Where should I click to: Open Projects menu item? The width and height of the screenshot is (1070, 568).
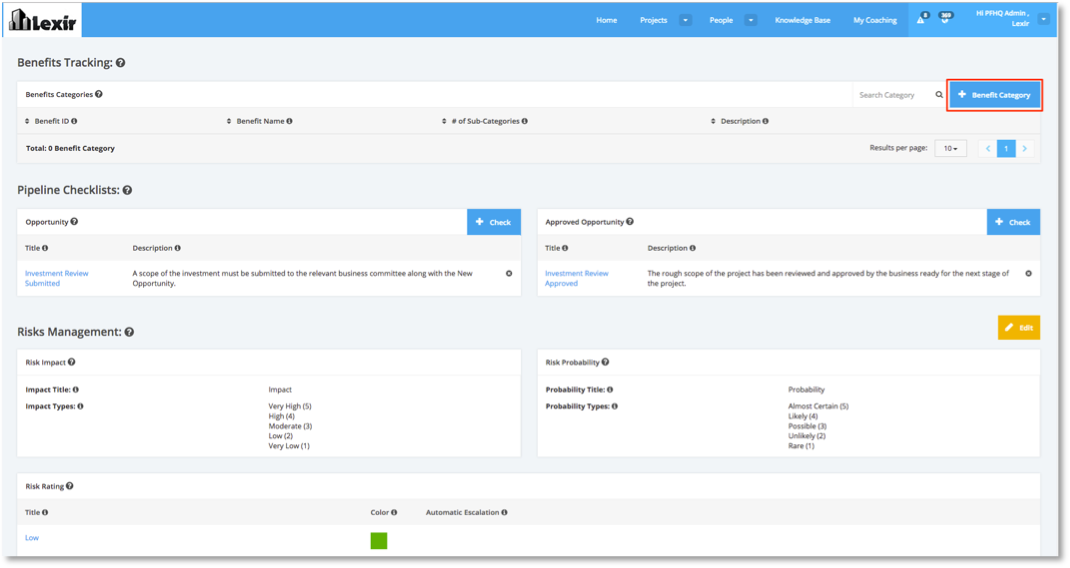[x=653, y=20]
